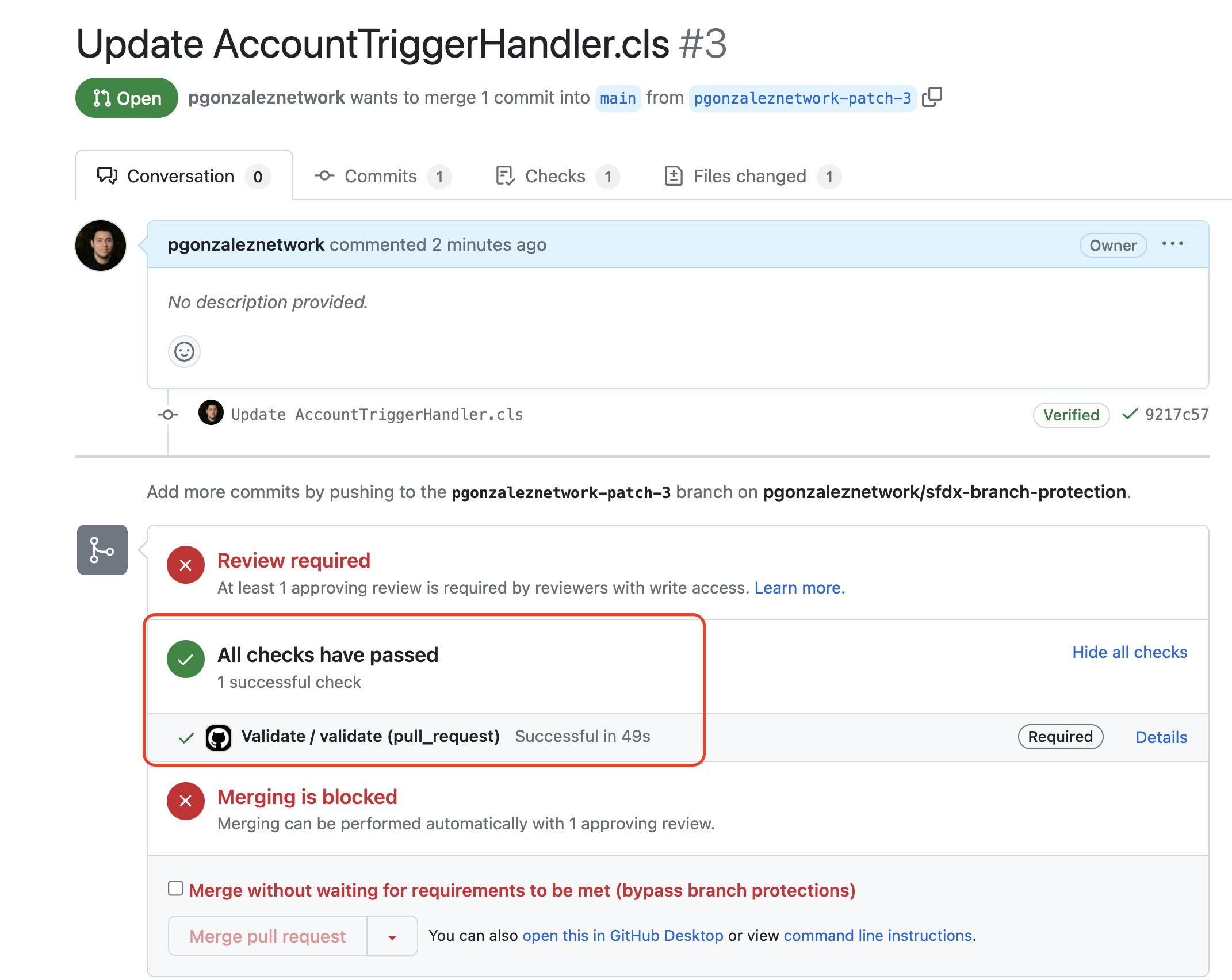The height and width of the screenshot is (980, 1232).
Task: Open Details for the Validate check
Action: (x=1161, y=737)
